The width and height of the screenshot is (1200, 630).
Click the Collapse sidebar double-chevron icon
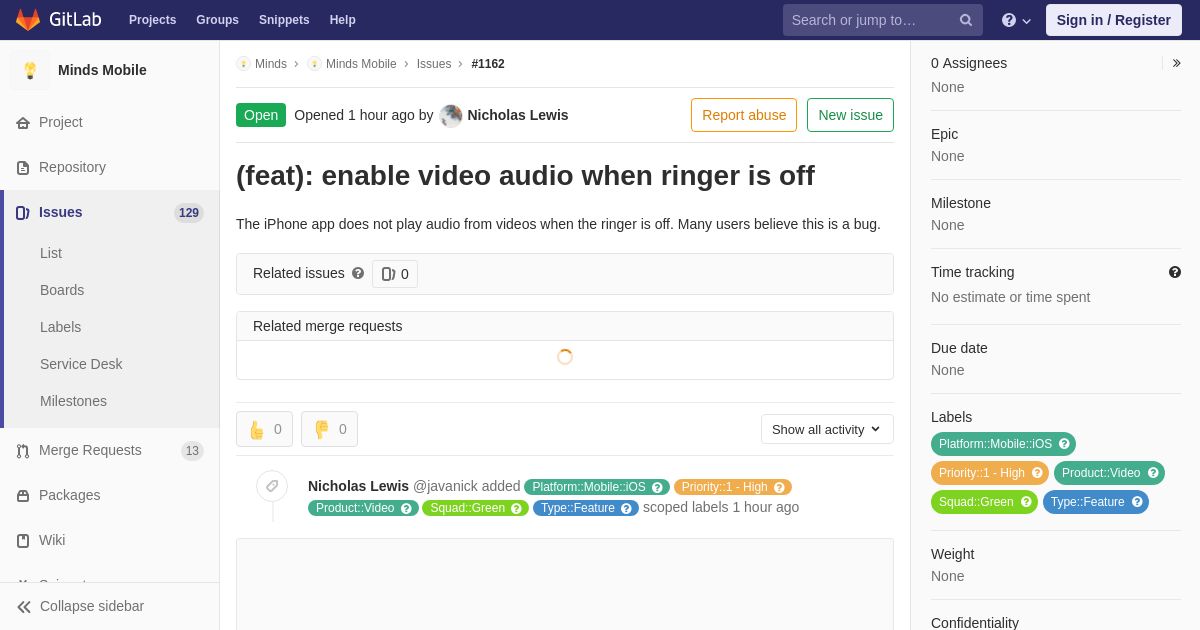[x=24, y=607]
